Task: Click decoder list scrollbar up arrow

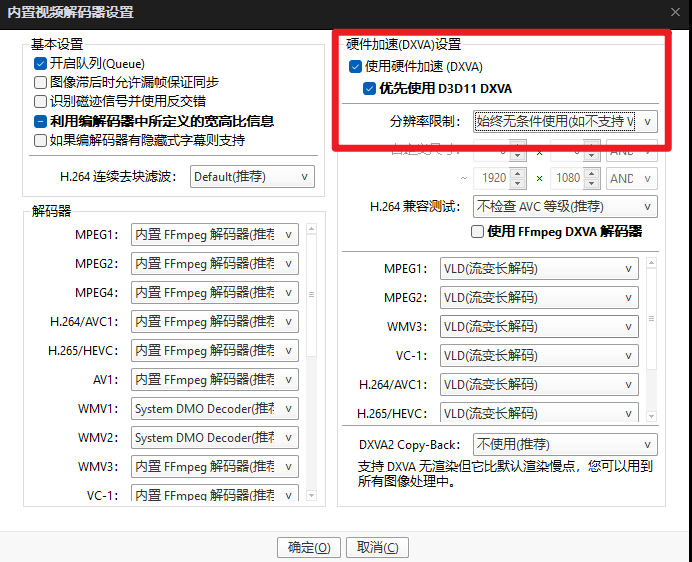Action: [x=312, y=229]
